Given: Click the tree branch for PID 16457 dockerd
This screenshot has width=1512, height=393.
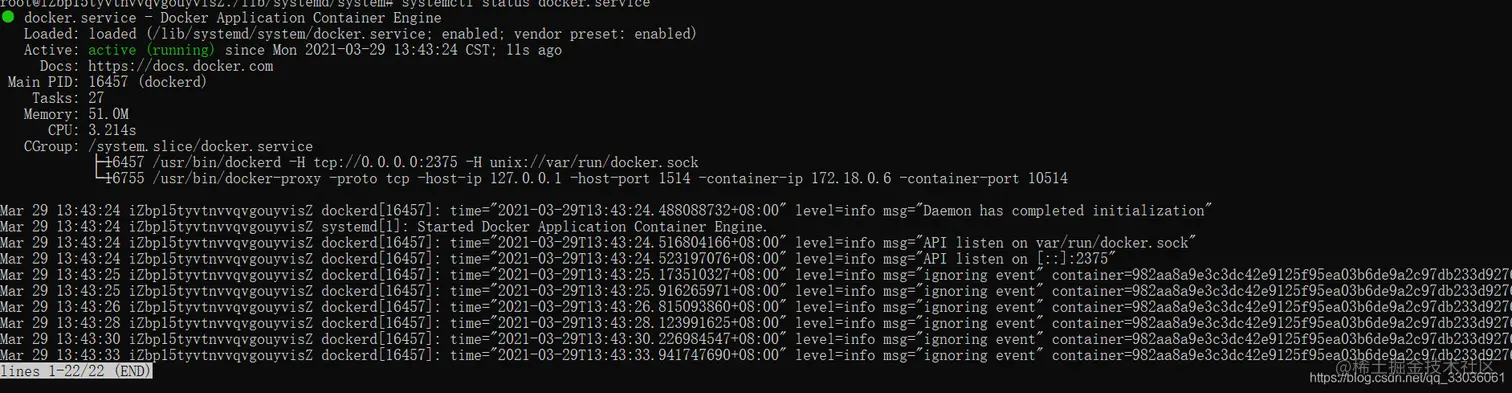Looking at the screenshot, I should coord(395,162).
